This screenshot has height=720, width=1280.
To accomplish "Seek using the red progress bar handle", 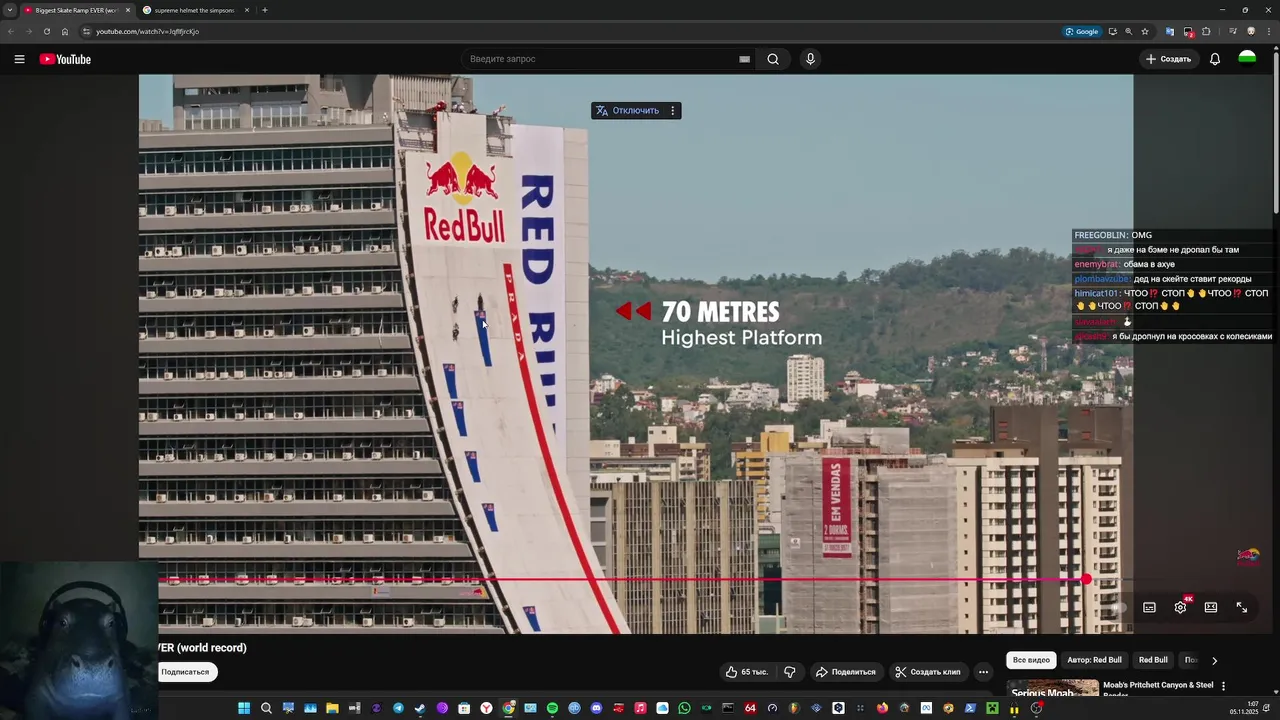I will pos(1086,579).
